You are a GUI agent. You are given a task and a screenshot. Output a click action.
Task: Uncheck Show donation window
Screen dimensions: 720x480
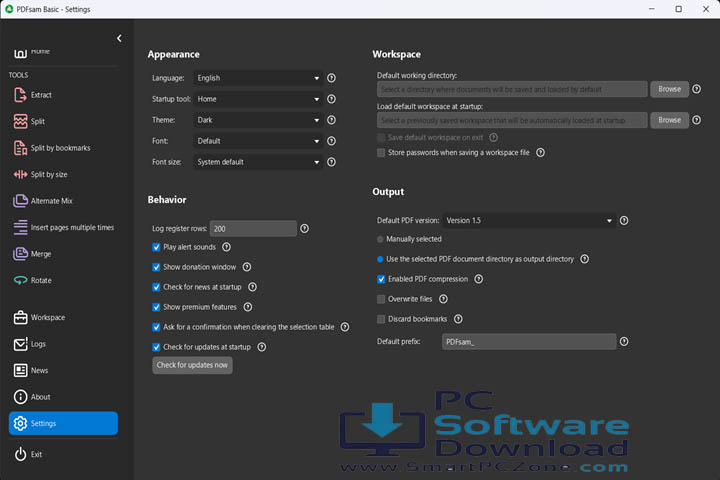pos(156,267)
